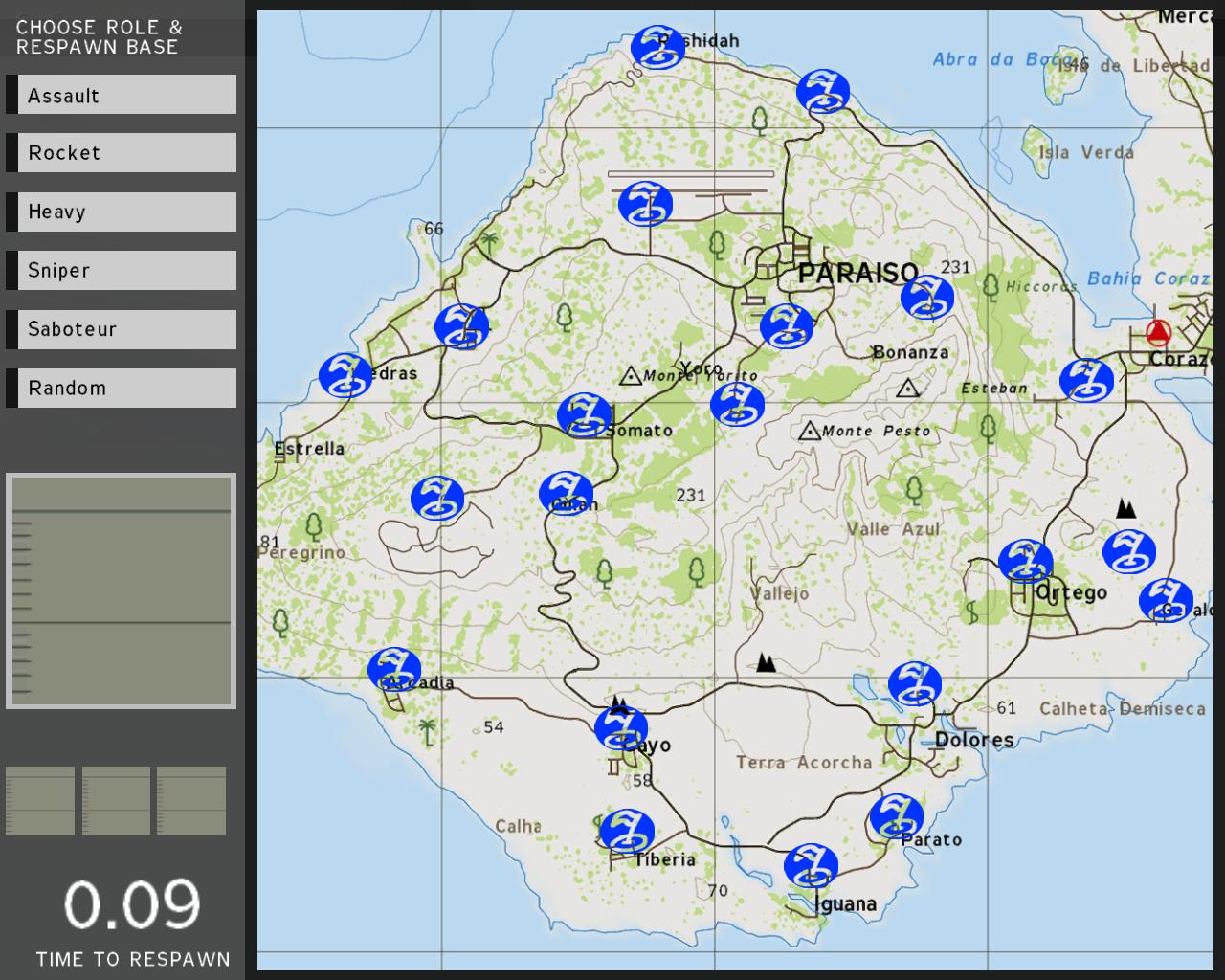Viewport: 1225px width, 980px height.
Task: Select the blue base marker at Iguana
Action: pos(811,866)
